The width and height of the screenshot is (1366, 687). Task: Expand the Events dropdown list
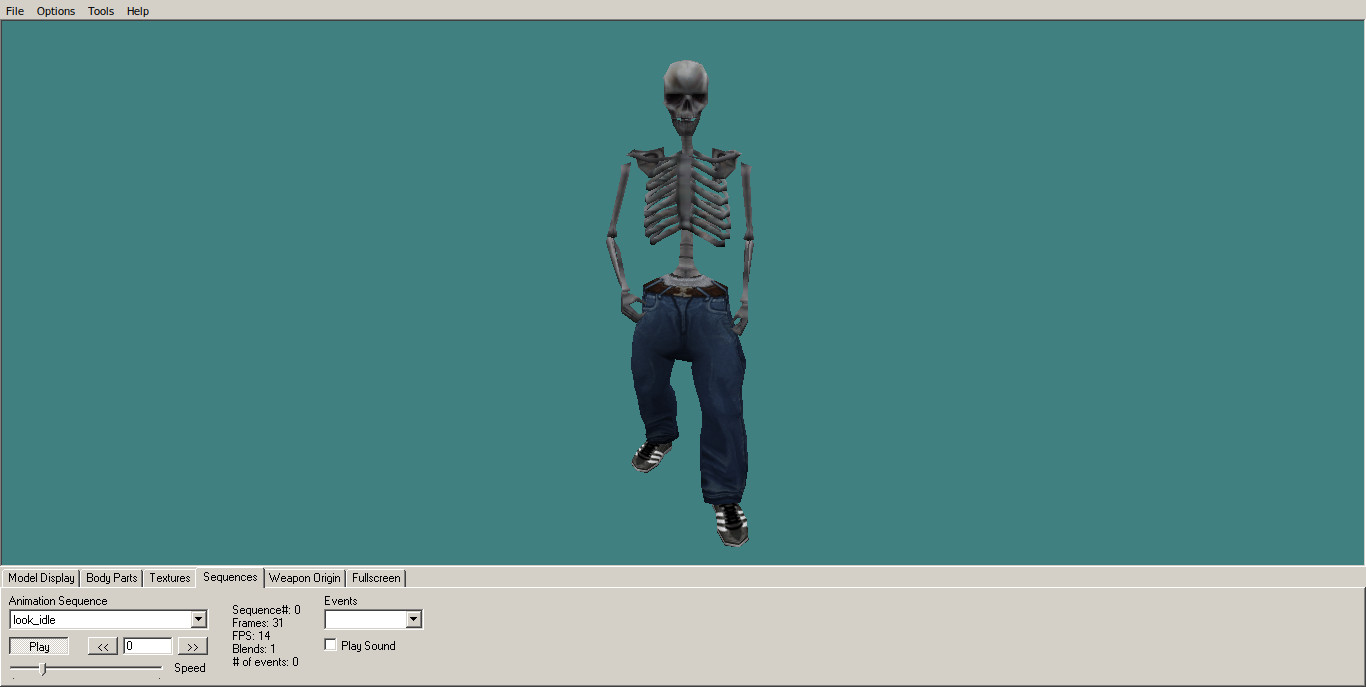click(x=414, y=619)
